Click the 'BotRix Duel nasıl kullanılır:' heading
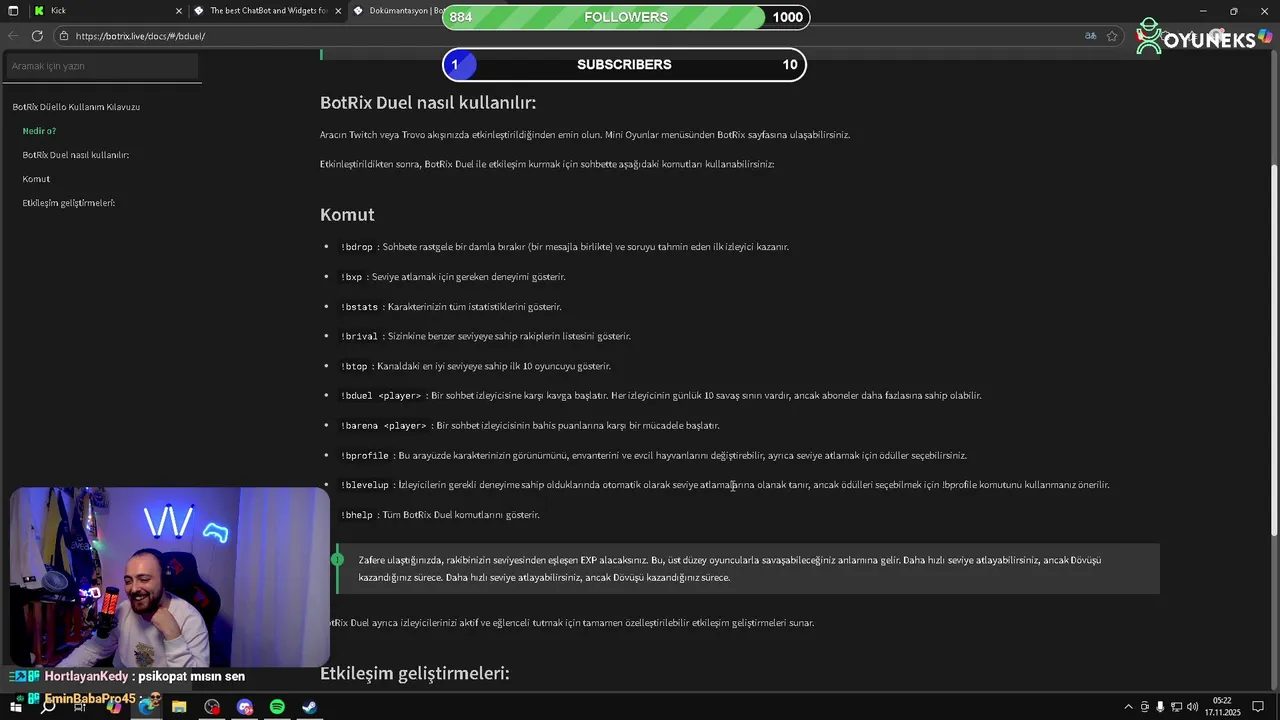The width and height of the screenshot is (1280, 720). click(x=428, y=103)
